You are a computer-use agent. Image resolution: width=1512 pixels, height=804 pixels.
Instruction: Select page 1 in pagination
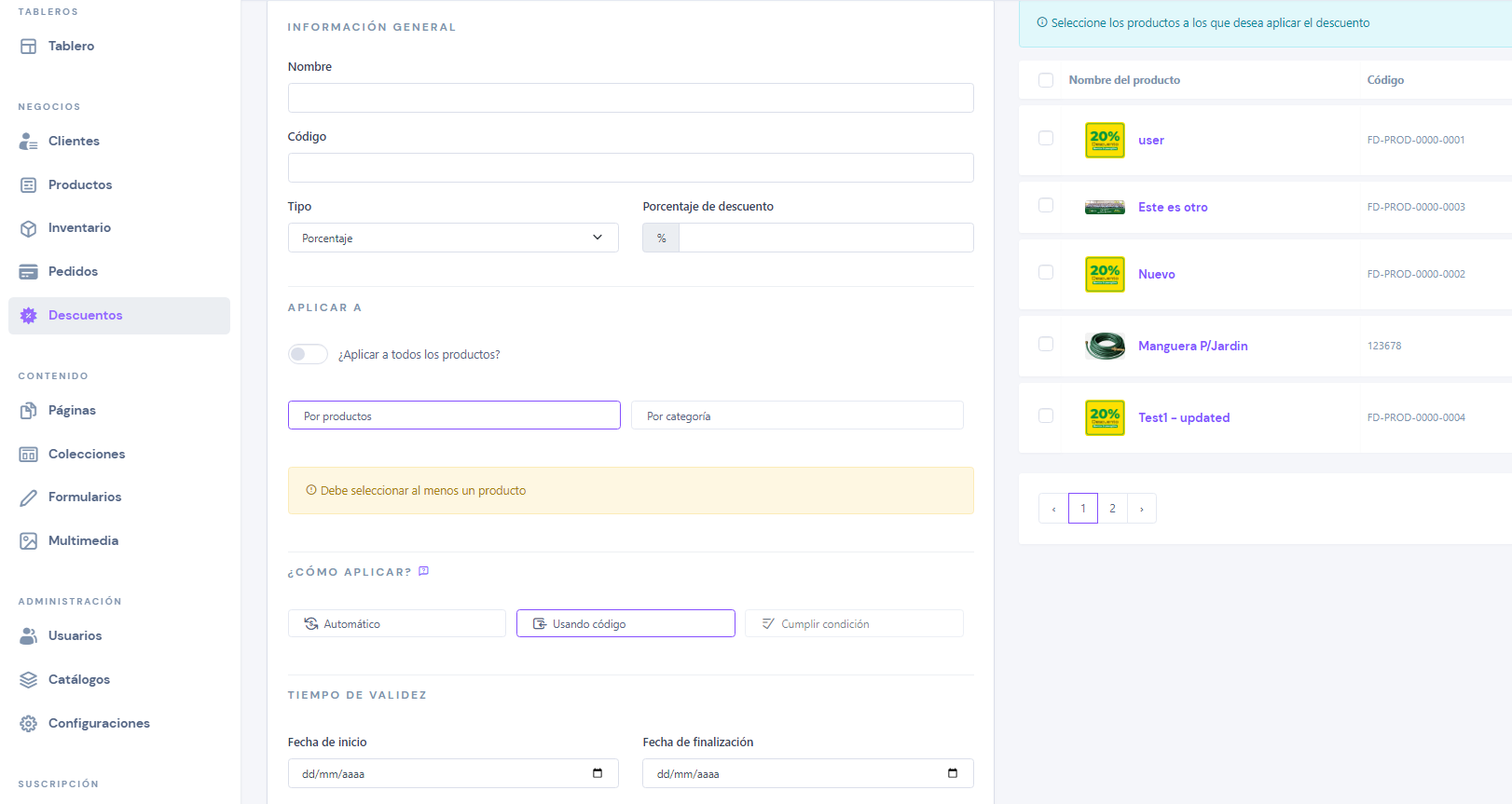1083,509
